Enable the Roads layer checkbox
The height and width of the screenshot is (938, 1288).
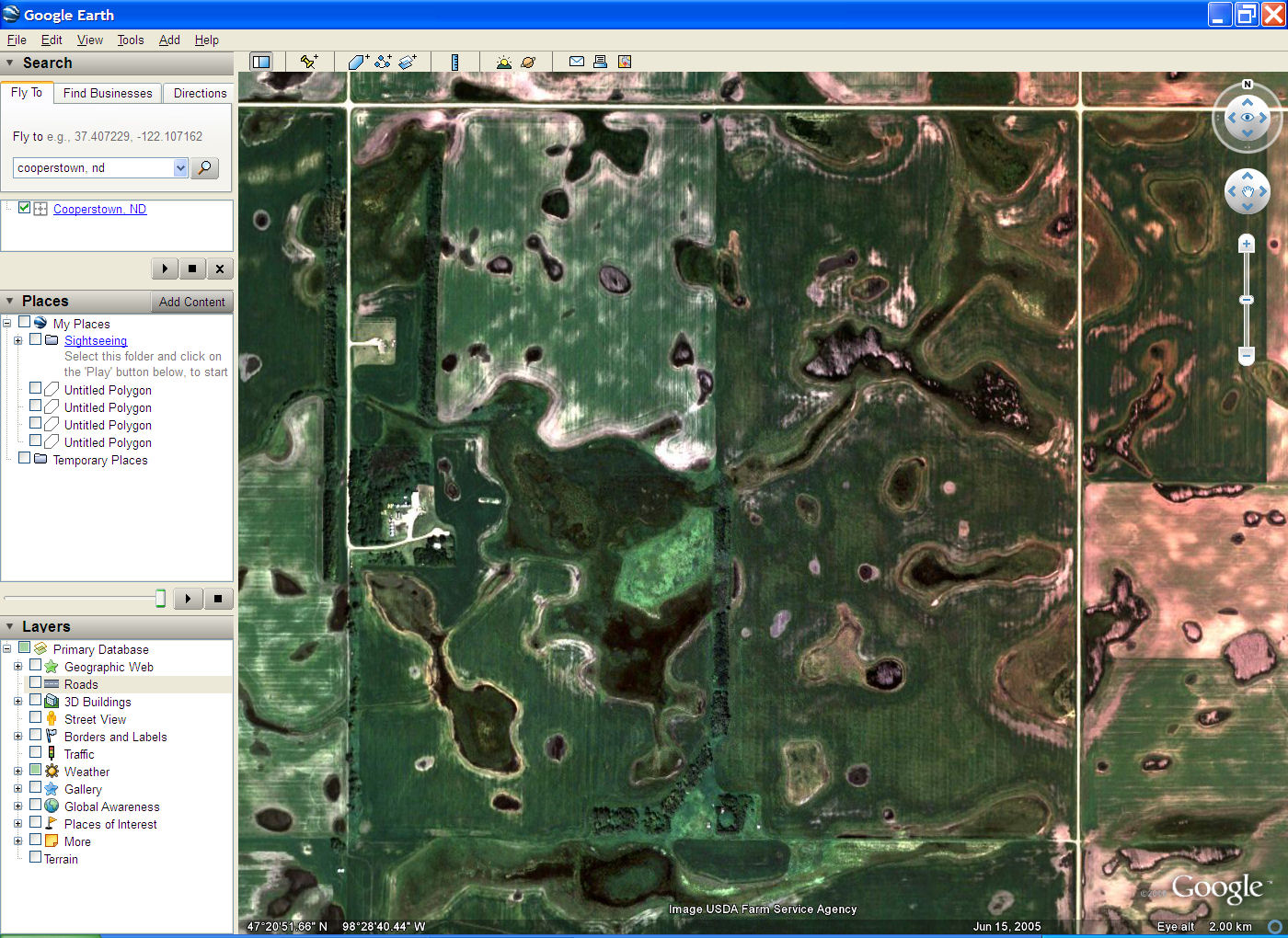(36, 683)
